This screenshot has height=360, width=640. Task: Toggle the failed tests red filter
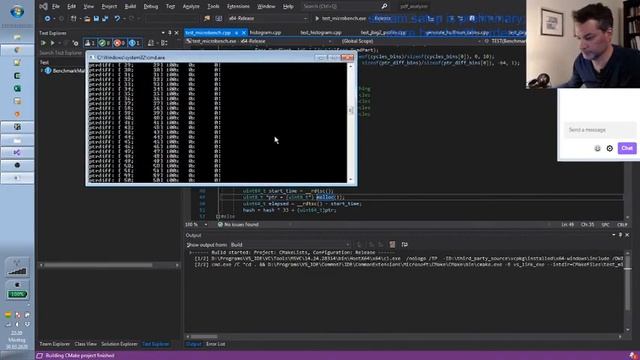[119, 43]
